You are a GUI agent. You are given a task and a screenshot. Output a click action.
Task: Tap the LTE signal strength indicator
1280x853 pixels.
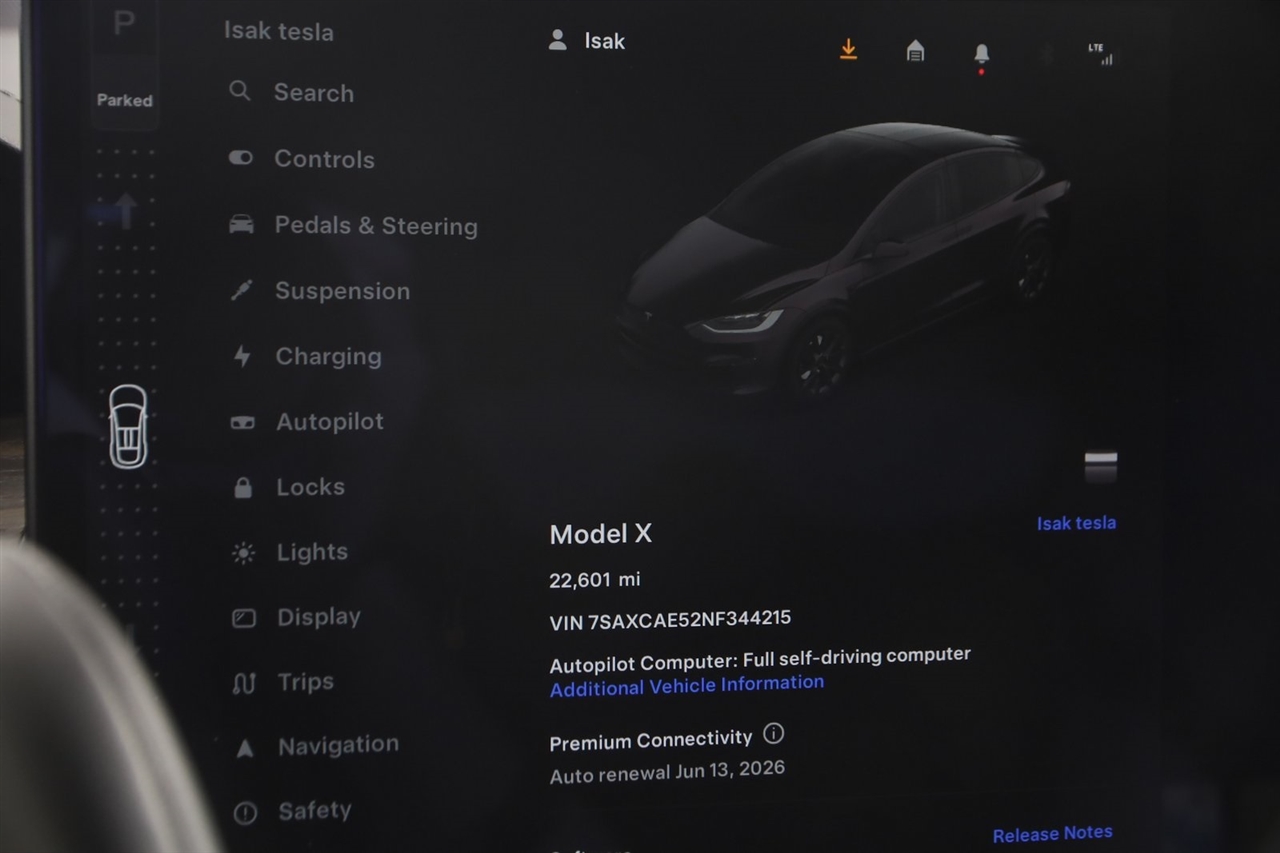click(1101, 54)
